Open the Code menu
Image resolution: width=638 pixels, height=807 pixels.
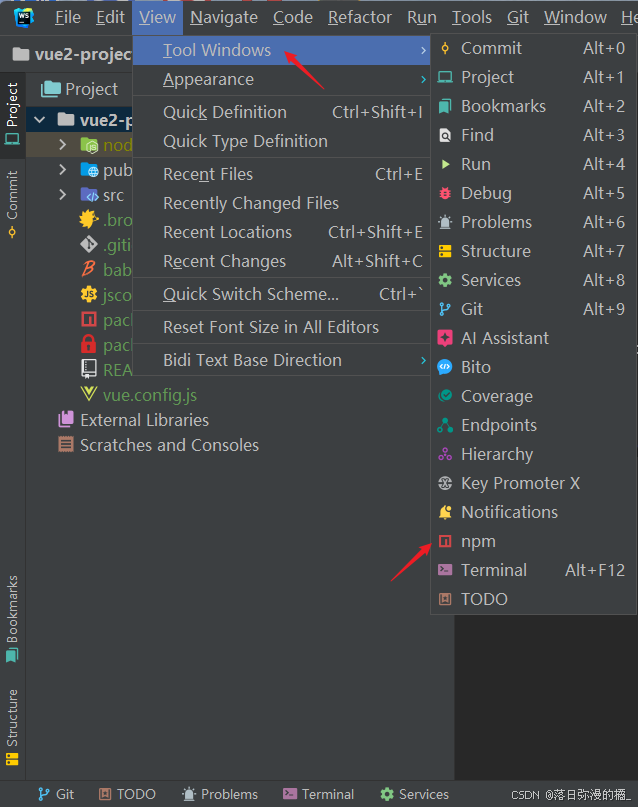pyautogui.click(x=293, y=17)
